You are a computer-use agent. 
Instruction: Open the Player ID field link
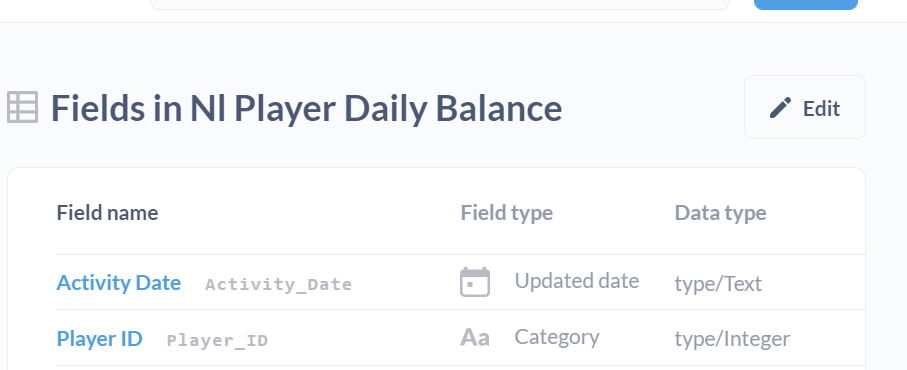pos(99,338)
